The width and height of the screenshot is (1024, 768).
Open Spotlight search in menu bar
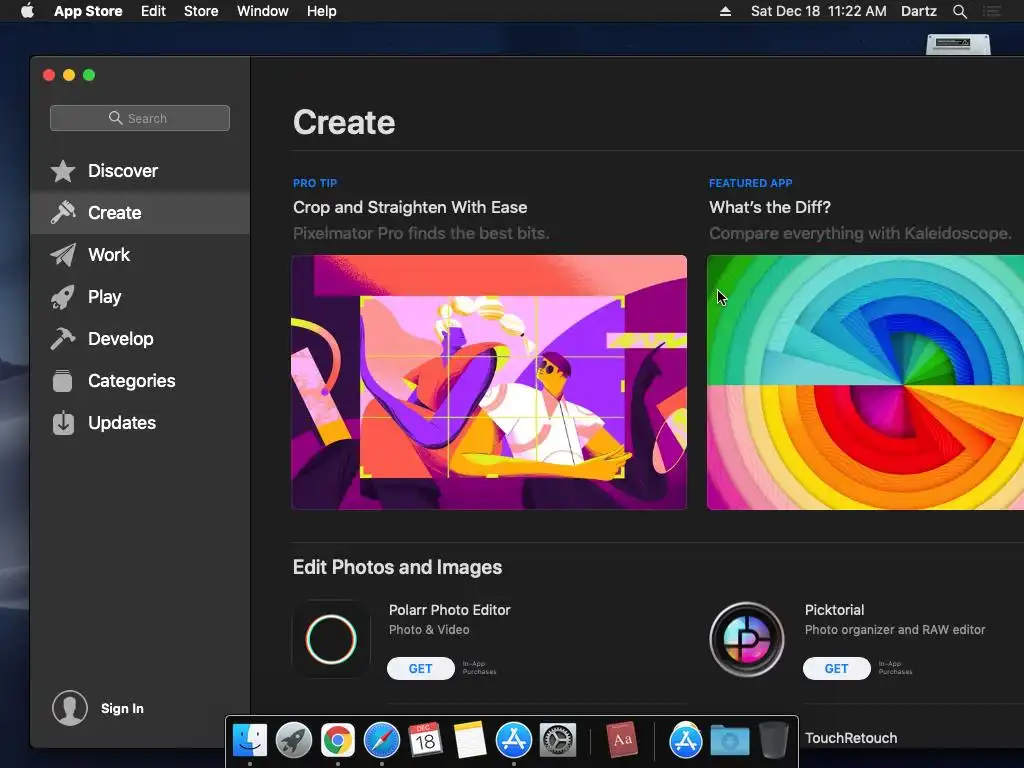click(959, 11)
